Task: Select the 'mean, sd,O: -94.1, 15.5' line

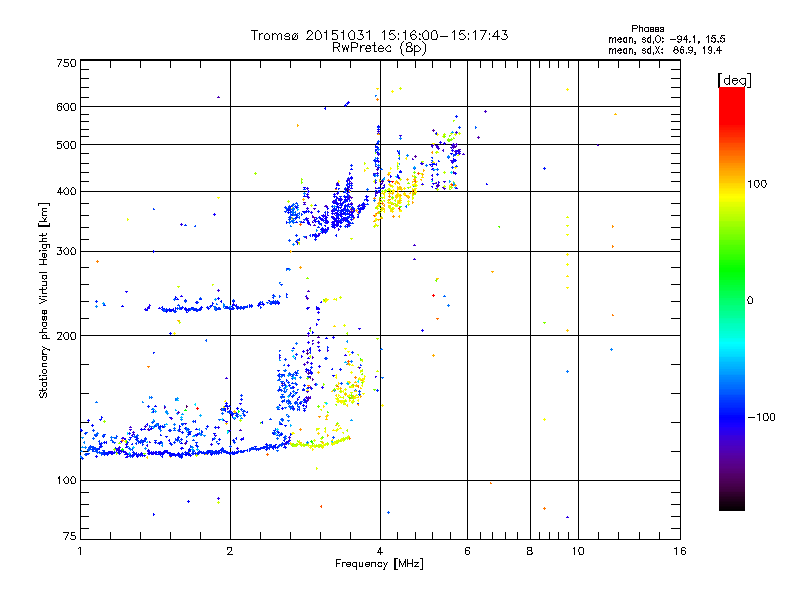Action: [x=666, y=39]
